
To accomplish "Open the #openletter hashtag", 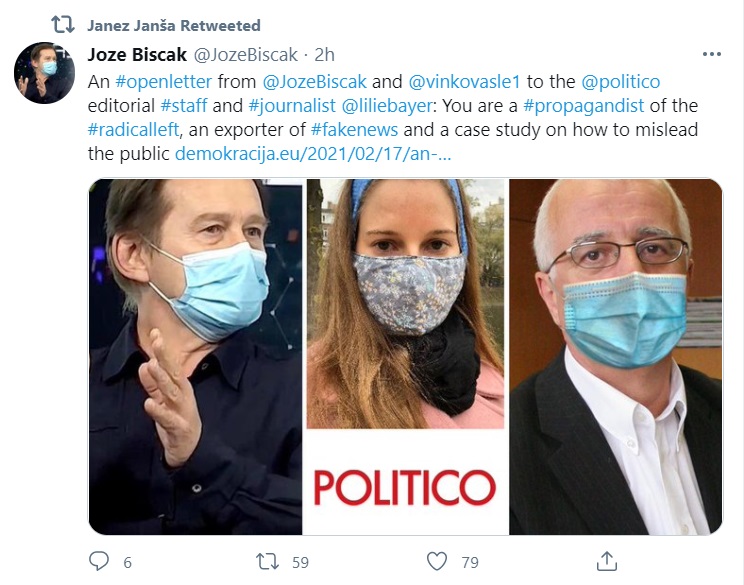I will (x=164, y=82).
